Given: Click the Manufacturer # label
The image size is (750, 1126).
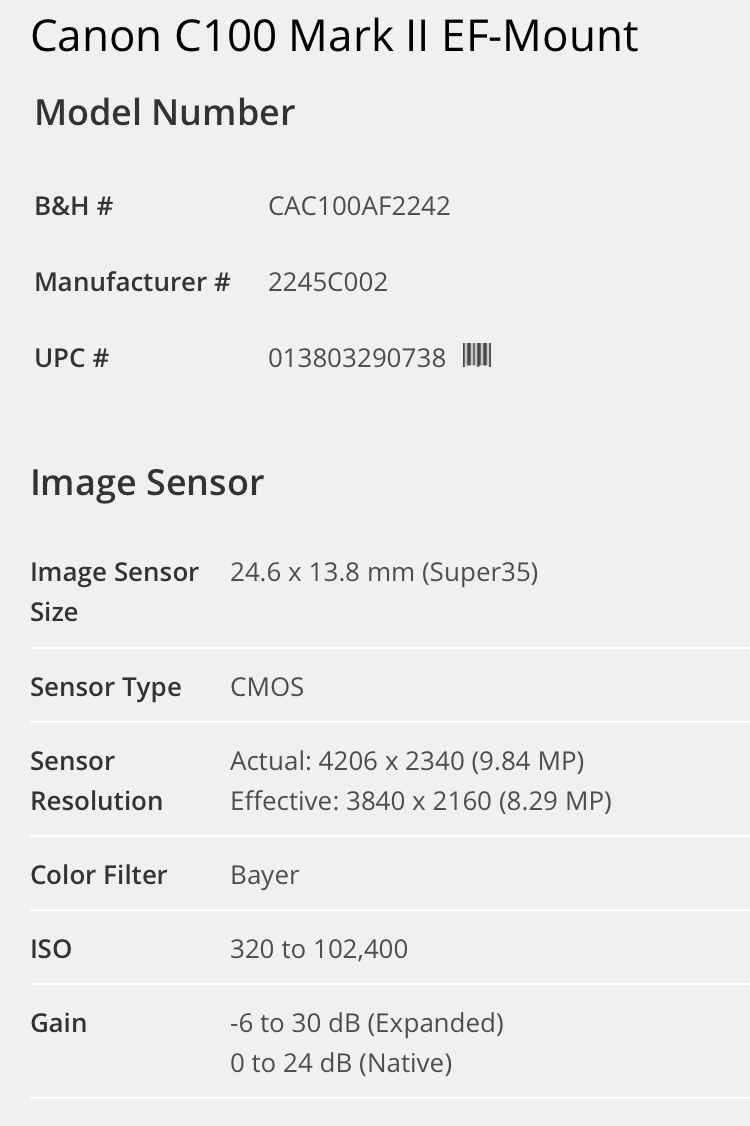Looking at the screenshot, I should 133,282.
